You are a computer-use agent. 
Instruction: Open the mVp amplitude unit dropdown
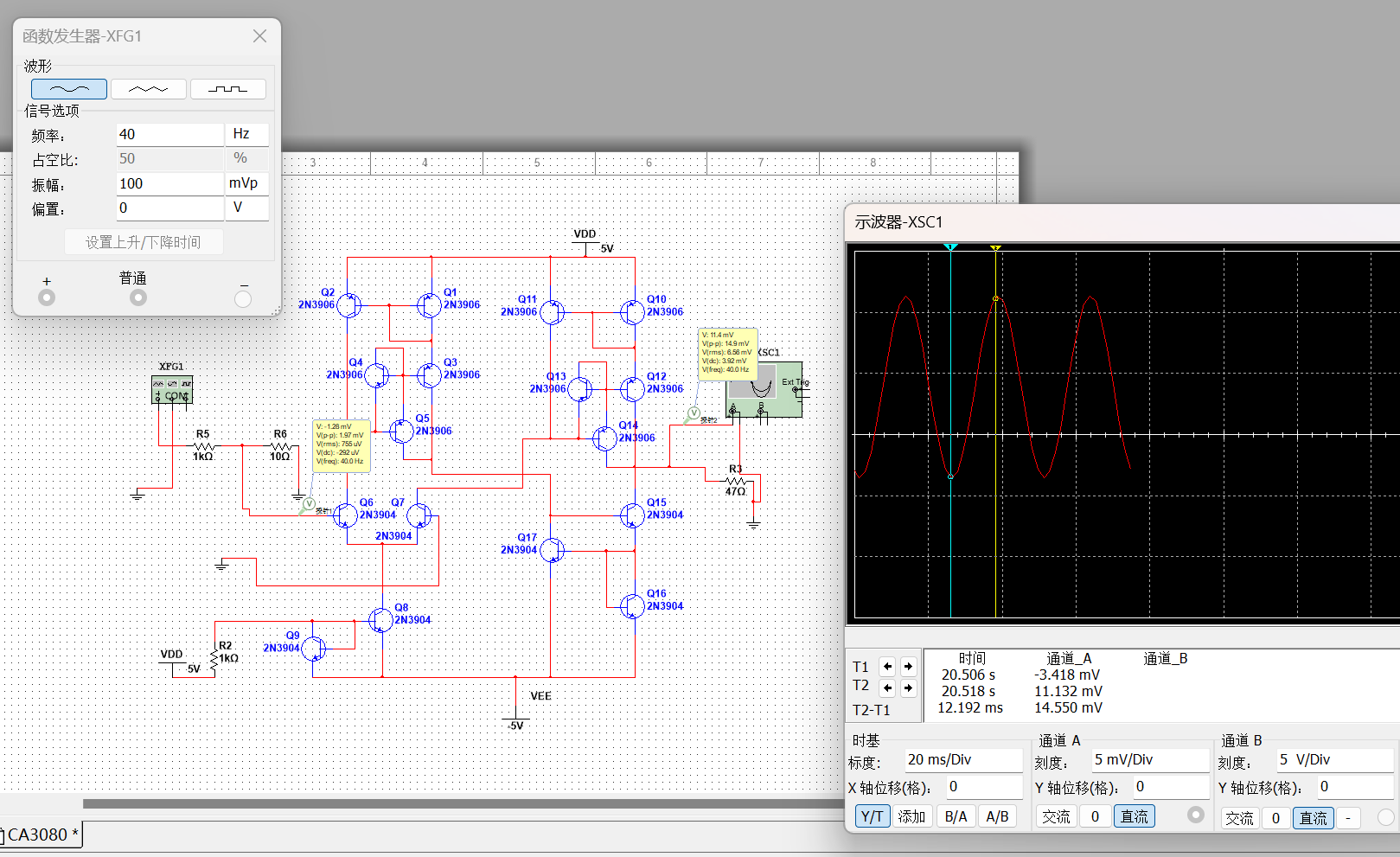click(247, 183)
